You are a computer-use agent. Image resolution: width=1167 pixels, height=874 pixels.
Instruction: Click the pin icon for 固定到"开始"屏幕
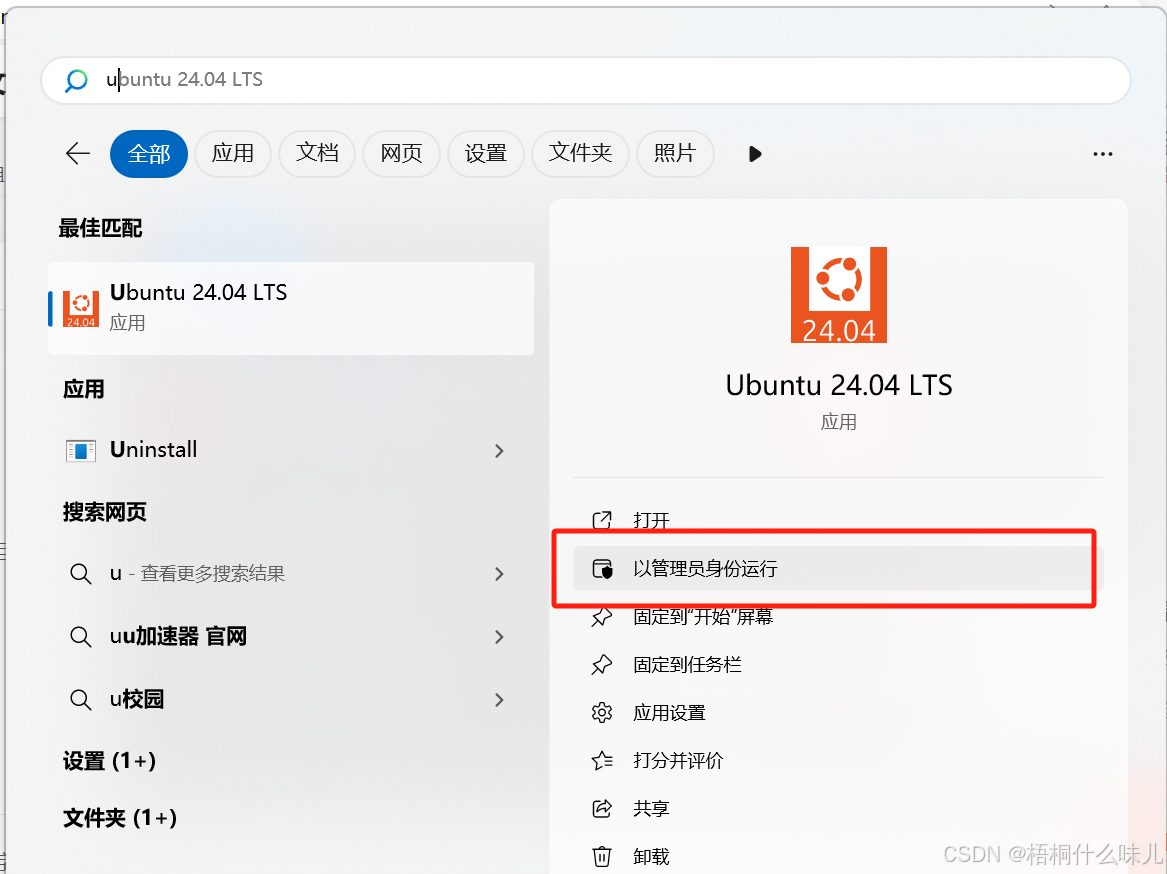tap(601, 617)
